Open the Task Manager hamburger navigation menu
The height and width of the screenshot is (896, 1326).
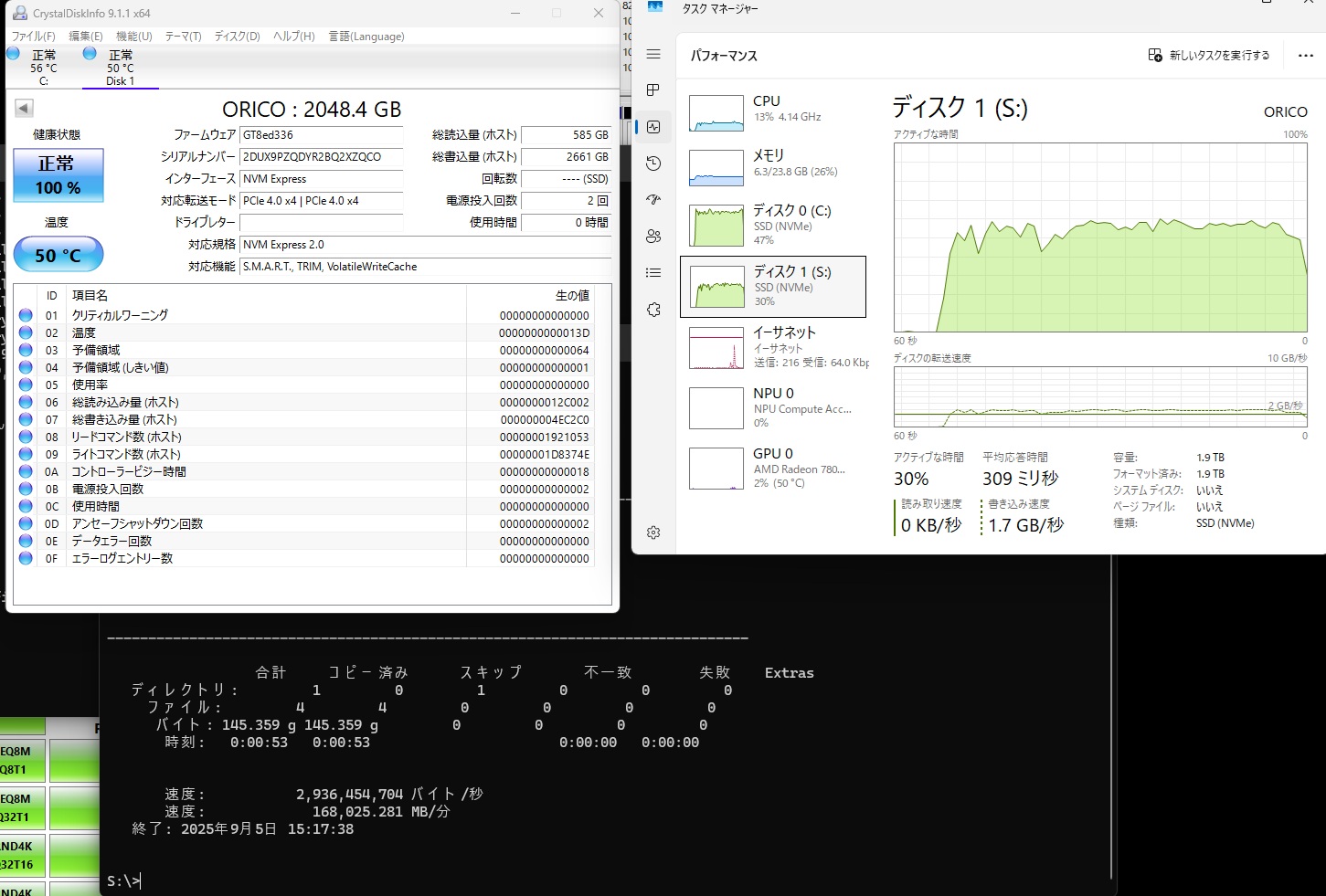click(x=653, y=54)
